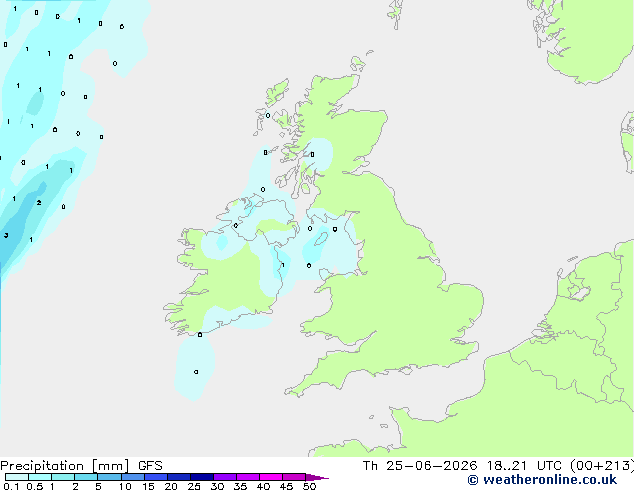The image size is (634, 490).
Task: Select the 40–45 mm magenta legend swatch
Action: coord(271,477)
